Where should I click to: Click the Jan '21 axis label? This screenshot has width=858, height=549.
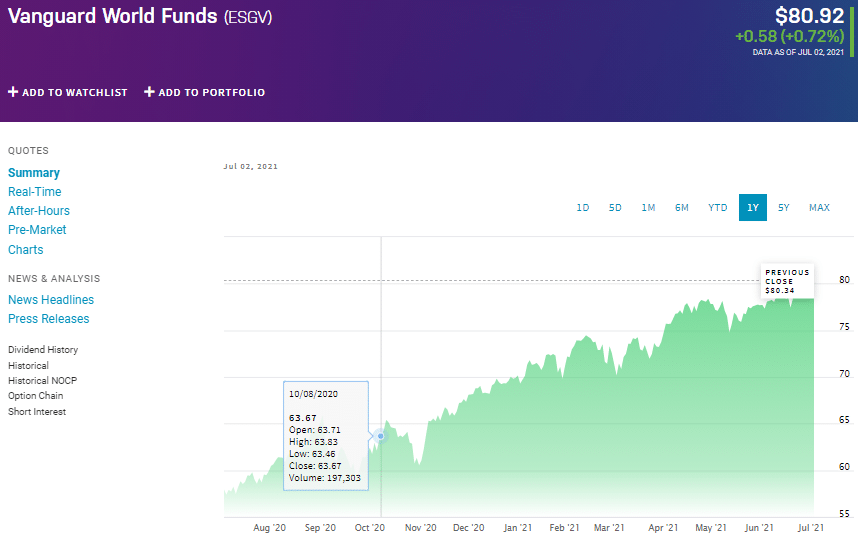click(518, 528)
